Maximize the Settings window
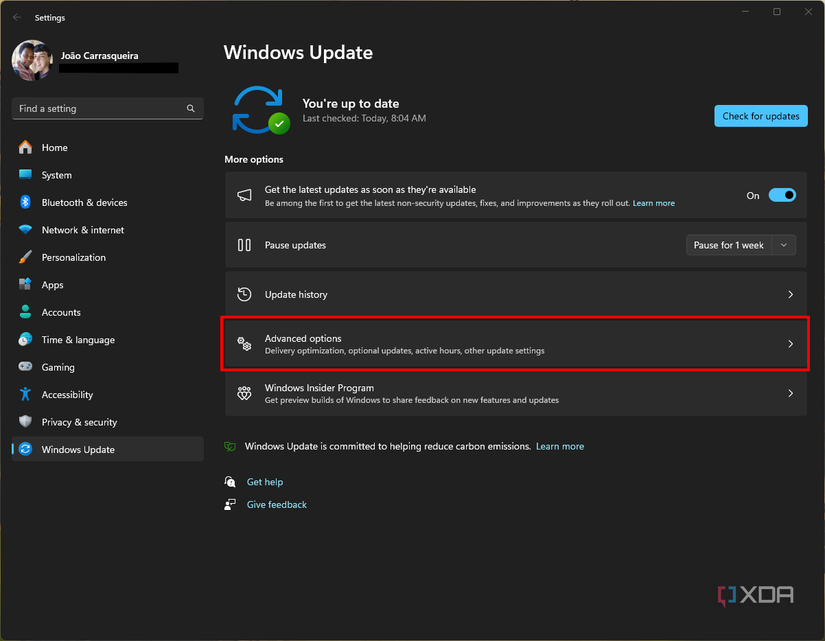Viewport: 825px width, 641px height. tap(777, 12)
